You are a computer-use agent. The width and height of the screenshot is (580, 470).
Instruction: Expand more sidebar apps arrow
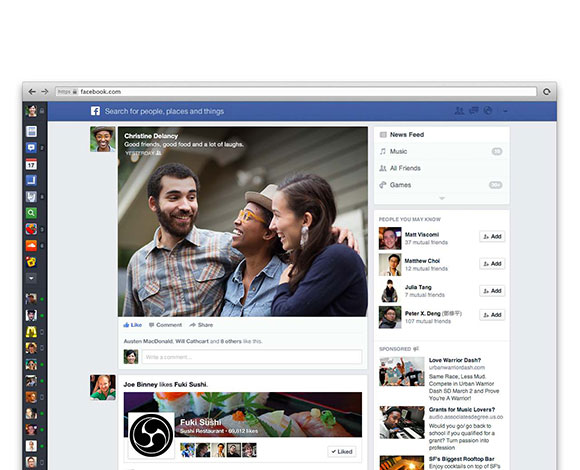point(31,278)
